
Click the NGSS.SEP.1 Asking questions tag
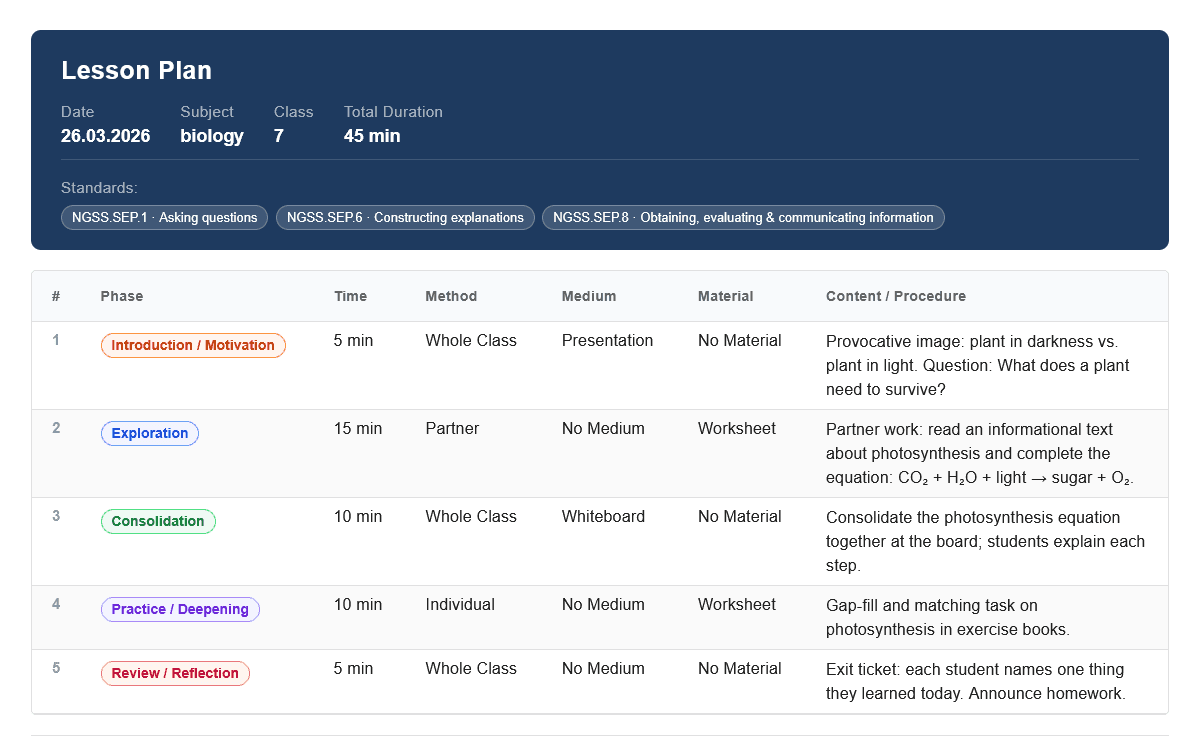click(164, 217)
